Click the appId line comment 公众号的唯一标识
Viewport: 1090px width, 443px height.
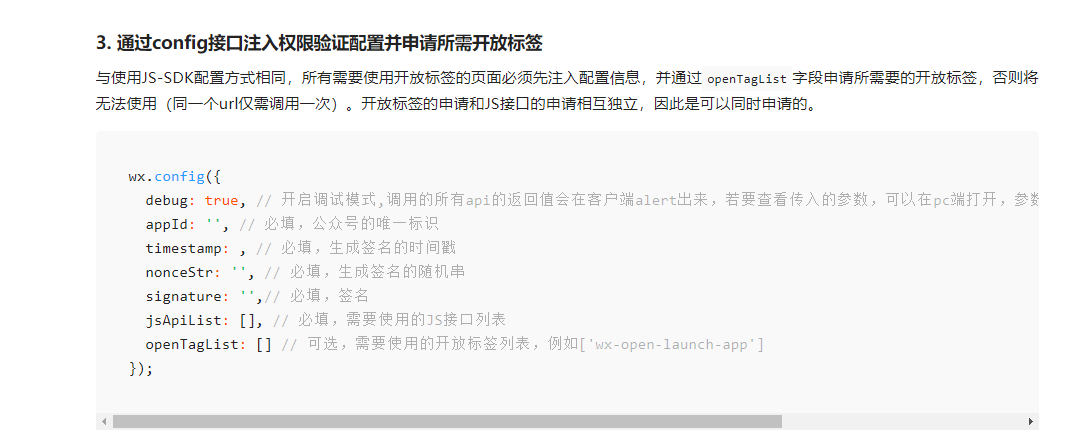coord(339,224)
